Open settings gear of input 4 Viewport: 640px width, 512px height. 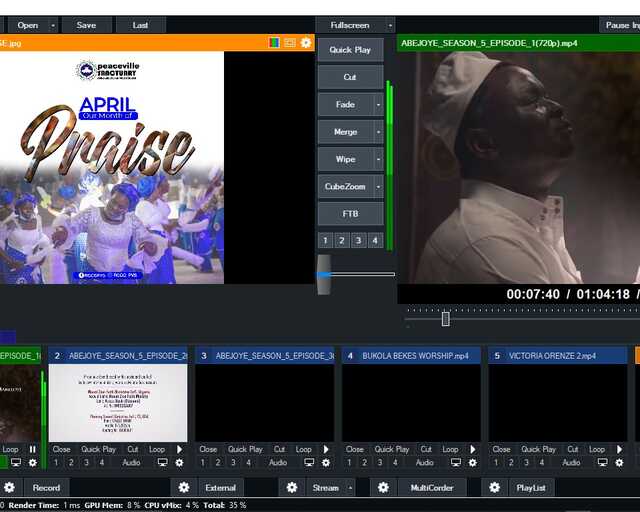pos(473,463)
